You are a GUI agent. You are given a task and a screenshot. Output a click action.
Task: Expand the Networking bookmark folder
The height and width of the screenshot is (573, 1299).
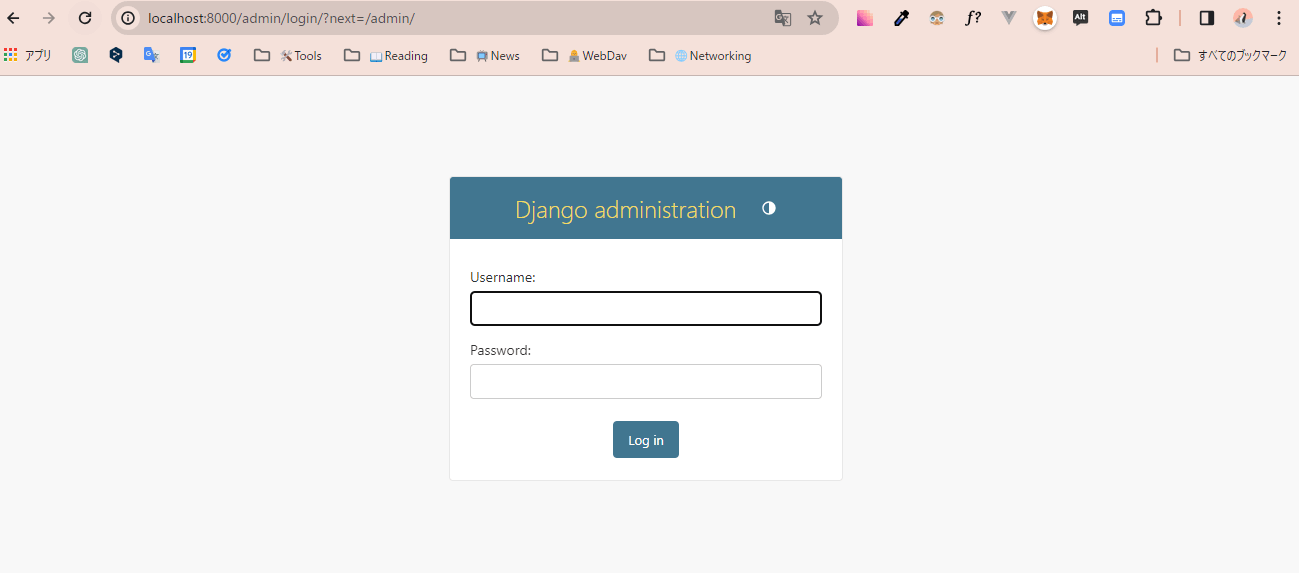pos(700,56)
